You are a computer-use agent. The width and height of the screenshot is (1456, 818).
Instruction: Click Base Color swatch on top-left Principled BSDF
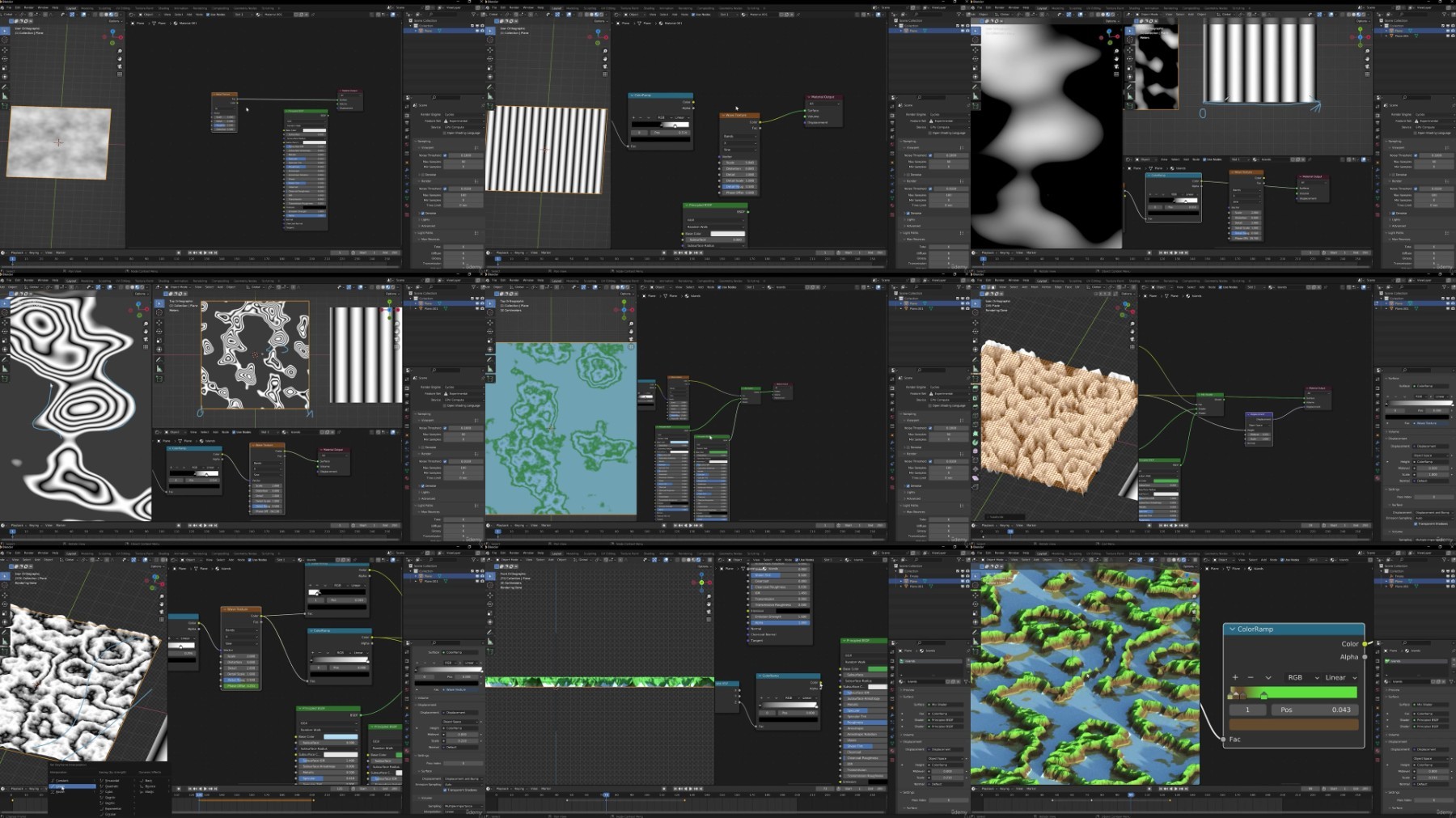(x=315, y=130)
